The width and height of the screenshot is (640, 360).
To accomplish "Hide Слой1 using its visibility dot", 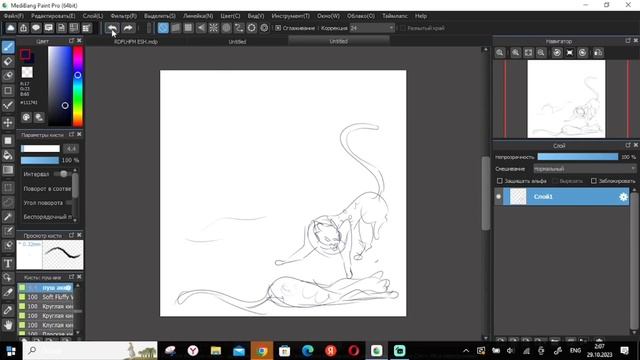I will point(498,197).
